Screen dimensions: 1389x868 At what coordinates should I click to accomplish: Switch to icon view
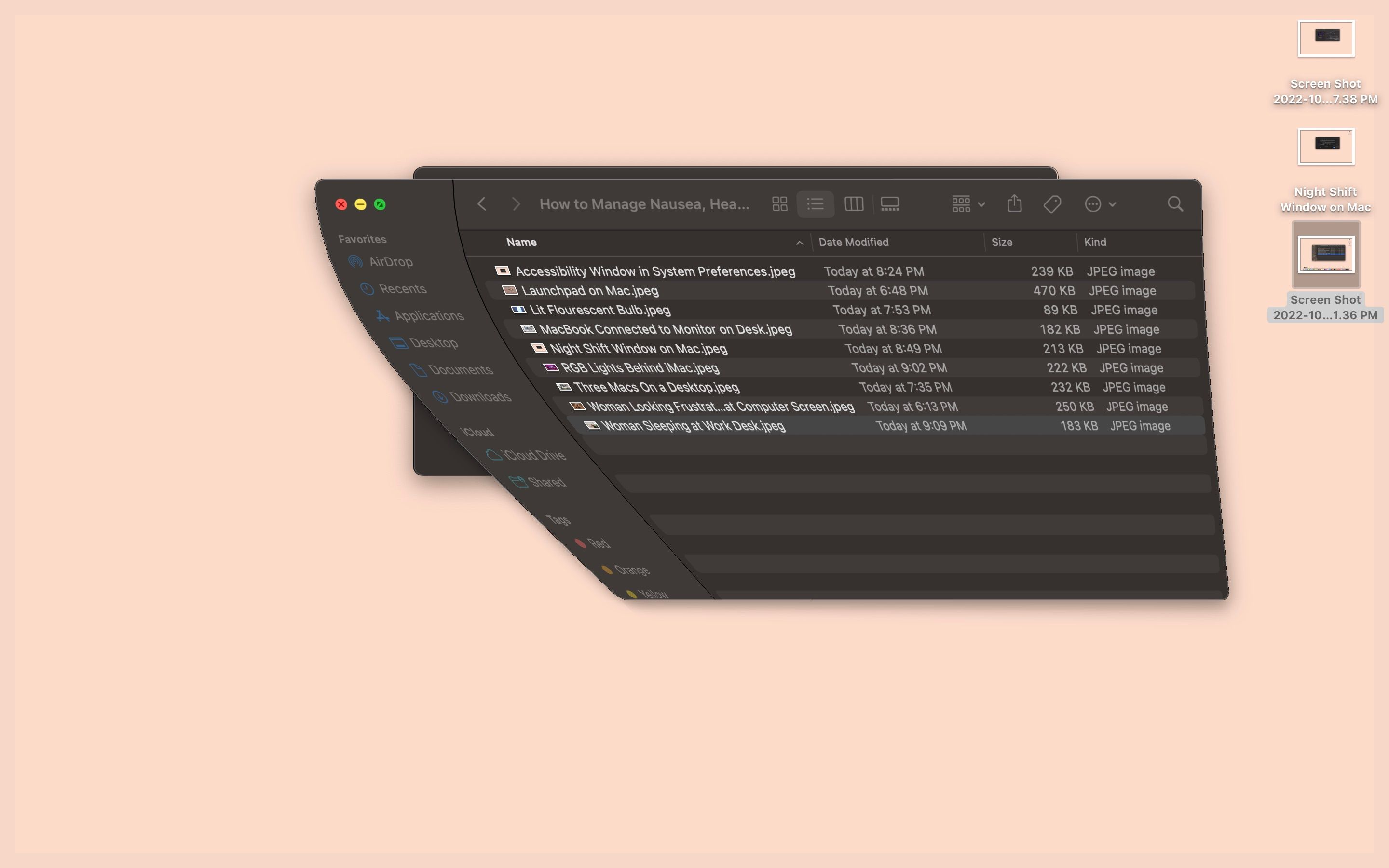779,204
